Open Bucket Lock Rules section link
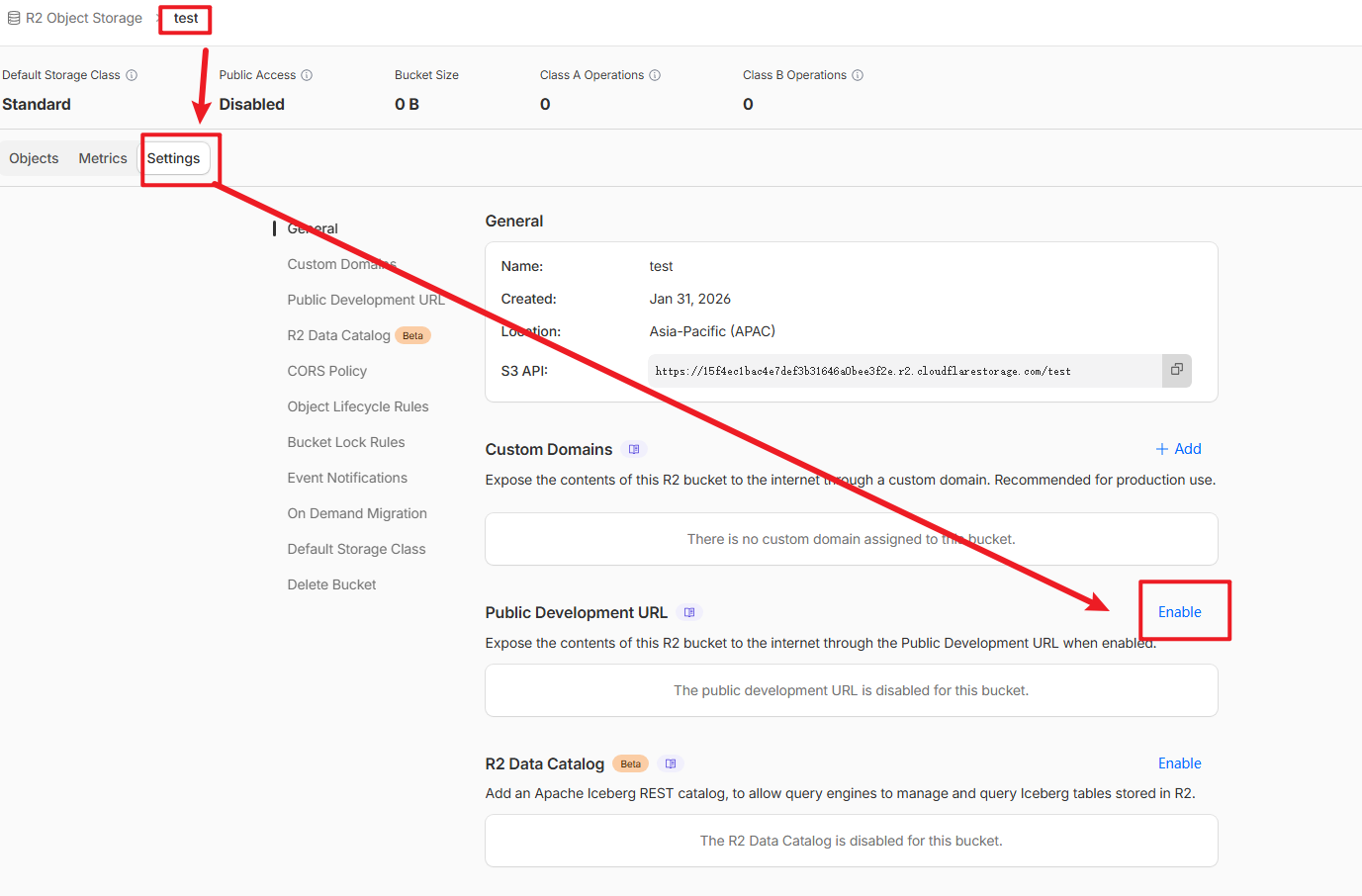 pos(345,442)
